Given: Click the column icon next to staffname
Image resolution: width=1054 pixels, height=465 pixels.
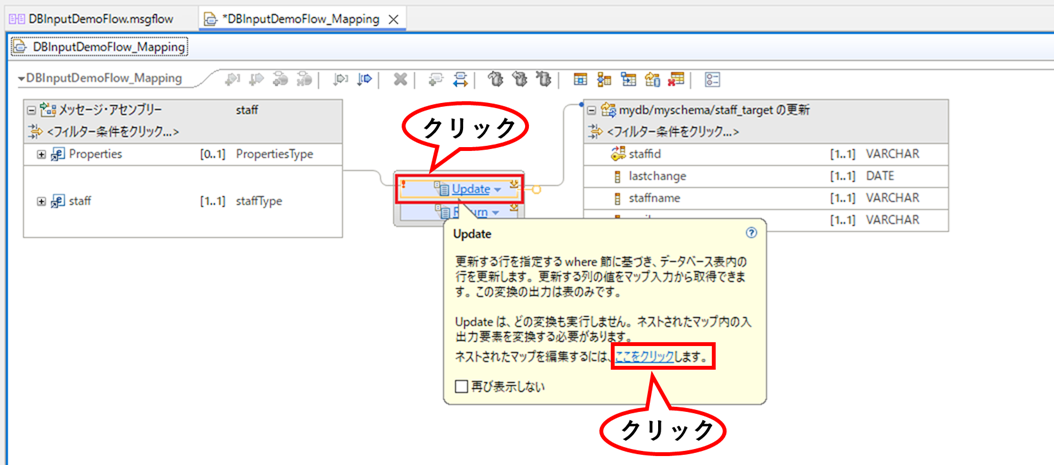Looking at the screenshot, I should point(617,198).
